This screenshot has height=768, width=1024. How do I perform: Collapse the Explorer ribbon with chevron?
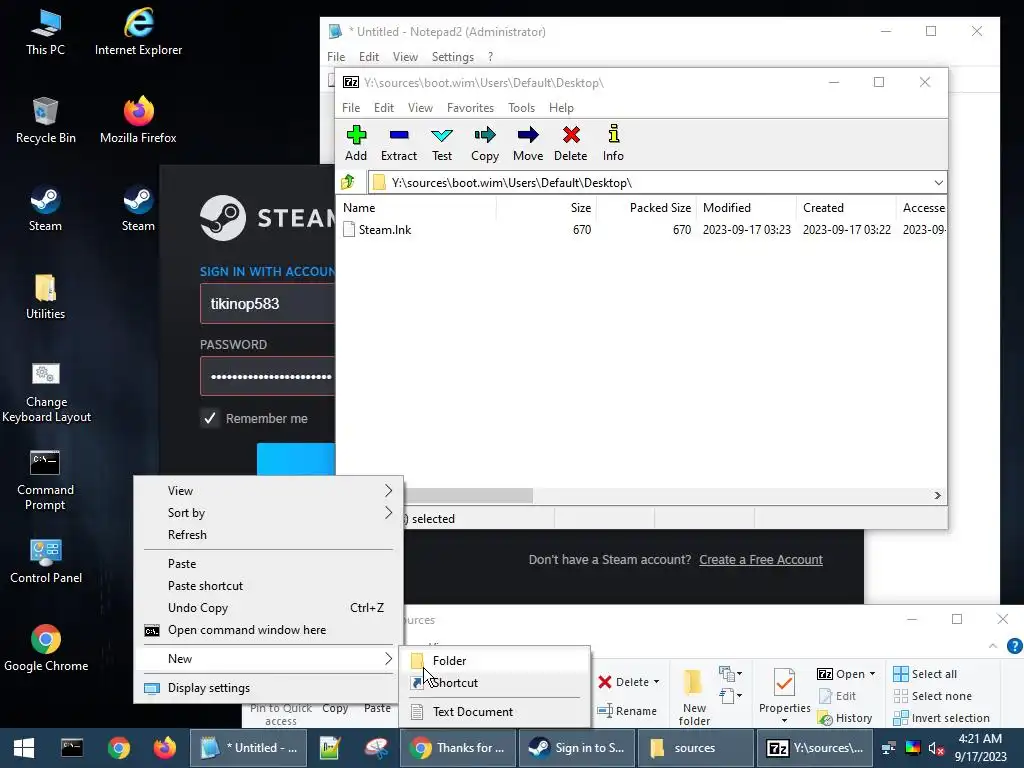pyautogui.click(x=993, y=646)
